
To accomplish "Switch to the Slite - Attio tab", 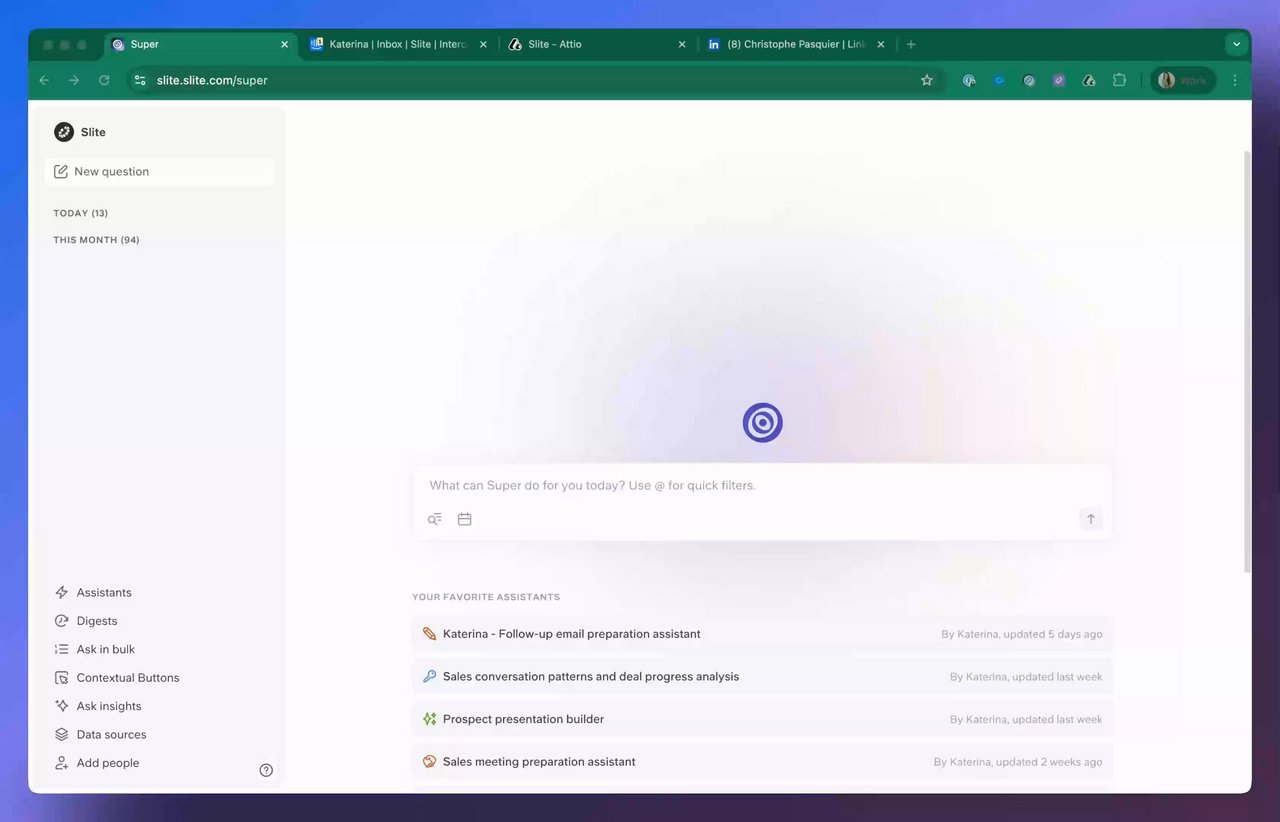I will pyautogui.click(x=597, y=45).
